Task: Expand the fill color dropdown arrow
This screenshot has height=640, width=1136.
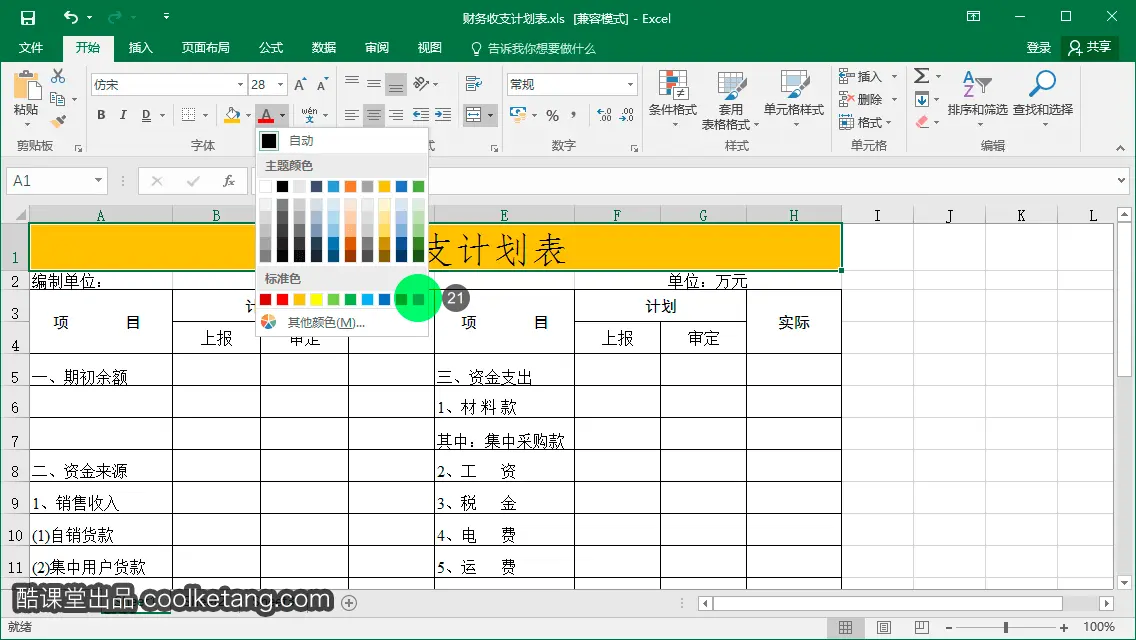Action: tap(248, 115)
